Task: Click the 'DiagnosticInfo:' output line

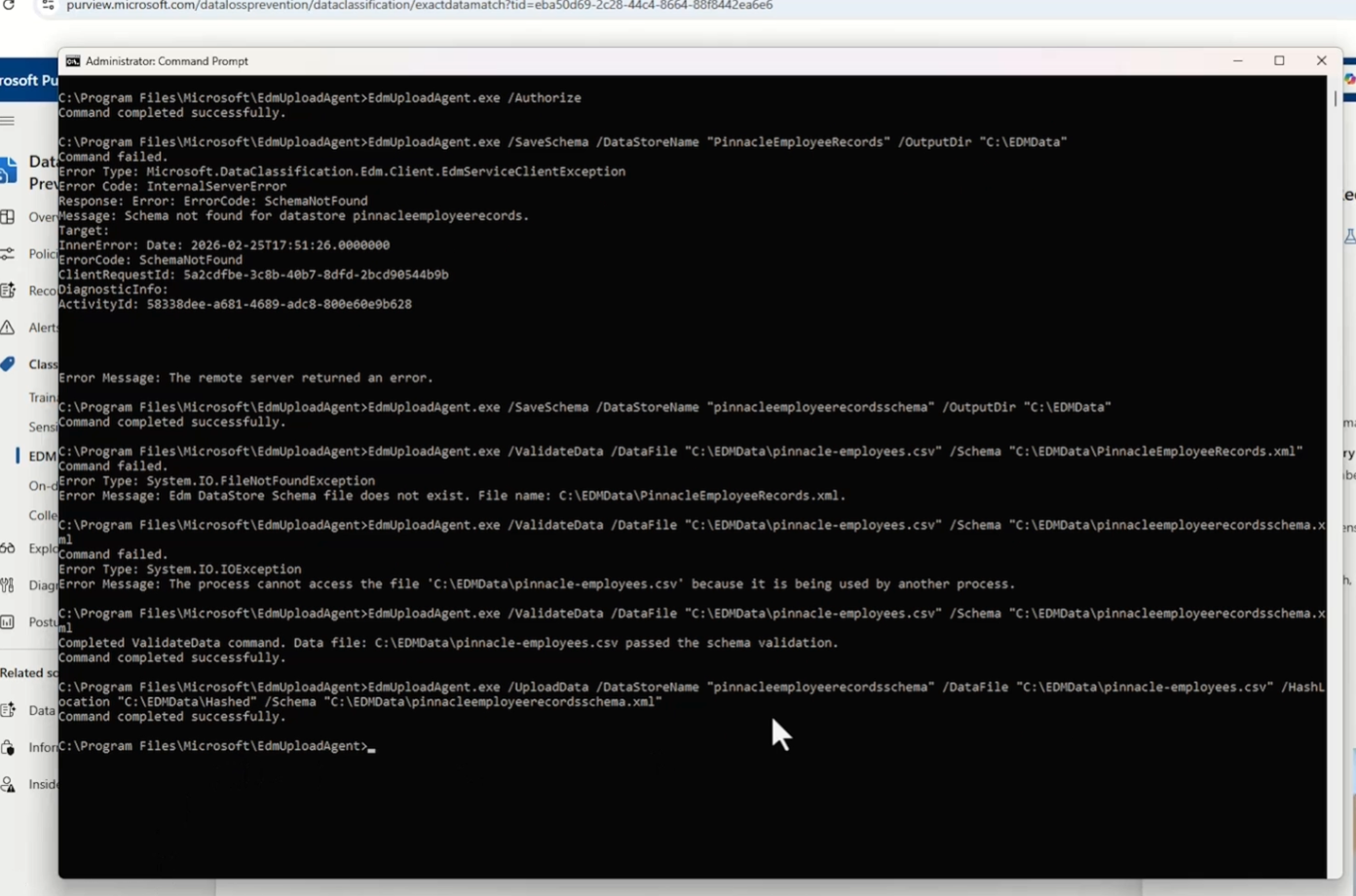Action: (113, 289)
